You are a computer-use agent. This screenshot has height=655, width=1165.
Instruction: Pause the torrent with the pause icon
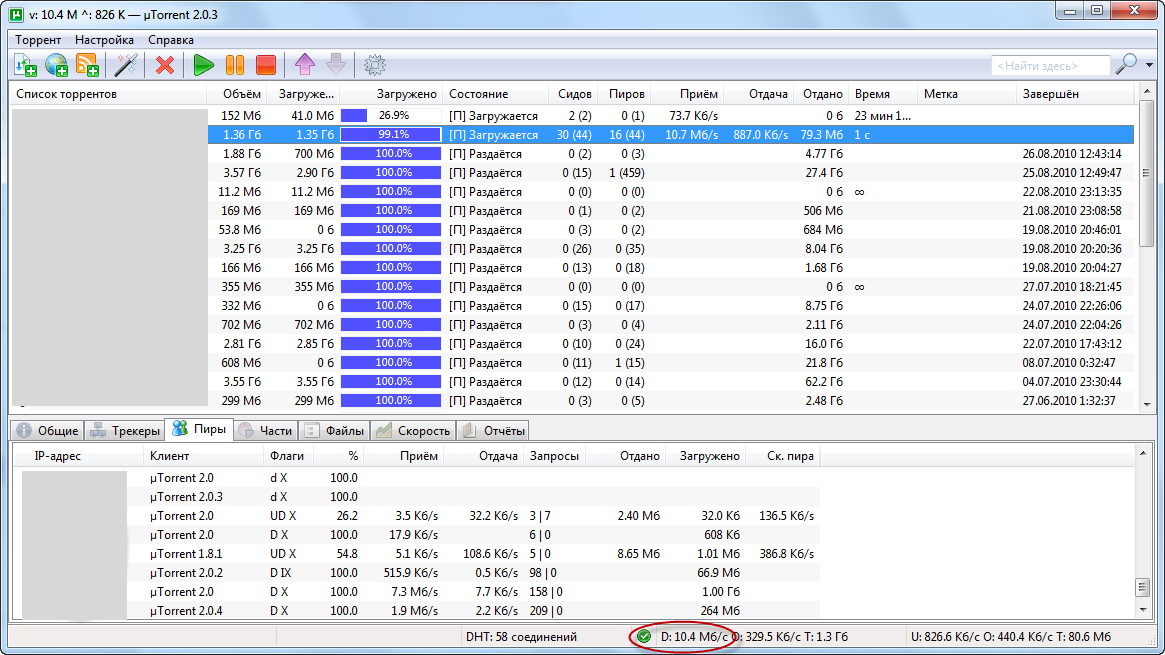point(234,65)
